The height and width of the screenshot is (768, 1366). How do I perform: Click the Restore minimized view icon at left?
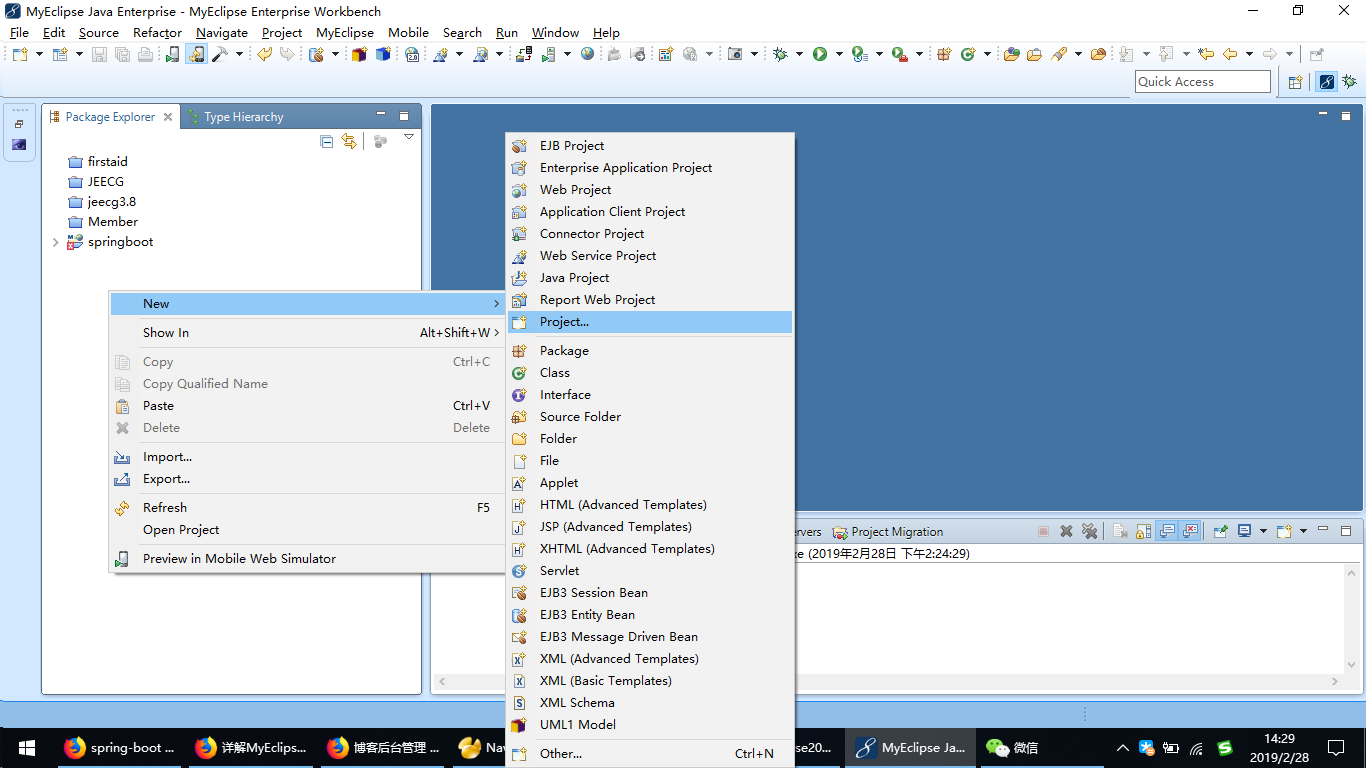click(19, 124)
